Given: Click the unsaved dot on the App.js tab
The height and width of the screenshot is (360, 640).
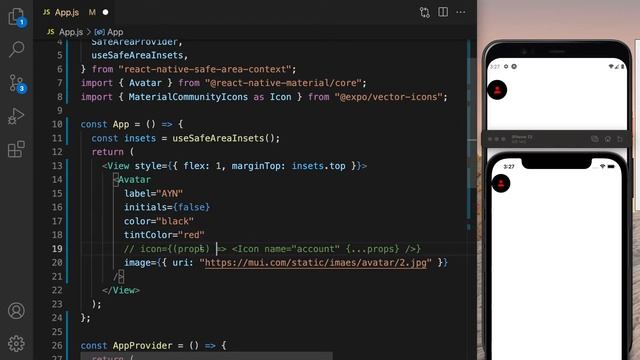Looking at the screenshot, I should click(x=105, y=12).
